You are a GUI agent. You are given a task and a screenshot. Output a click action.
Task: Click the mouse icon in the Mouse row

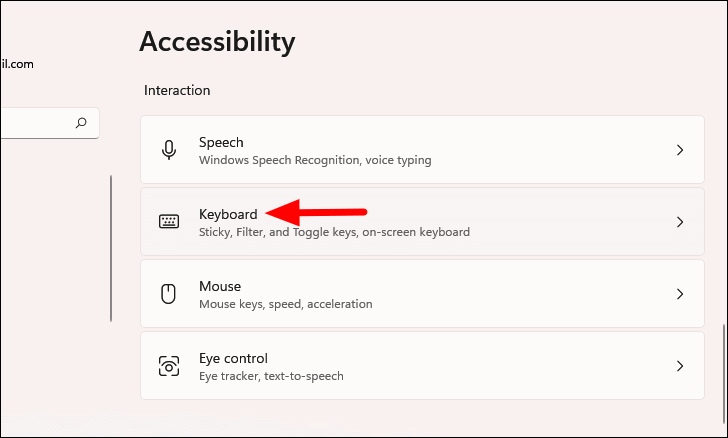(x=169, y=294)
